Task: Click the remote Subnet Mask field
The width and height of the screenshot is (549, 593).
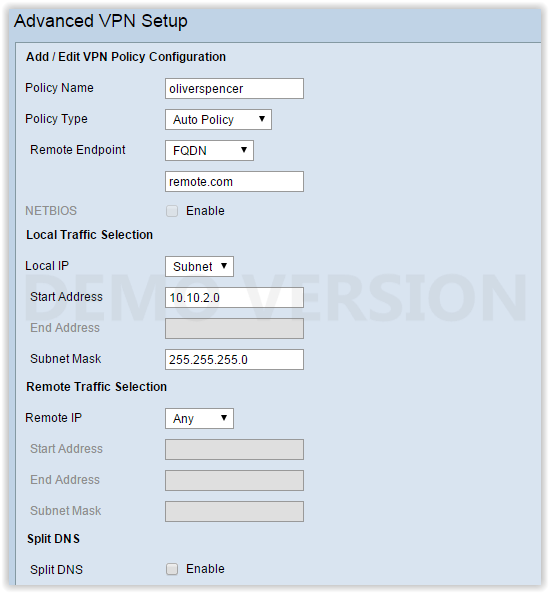Action: click(x=234, y=511)
